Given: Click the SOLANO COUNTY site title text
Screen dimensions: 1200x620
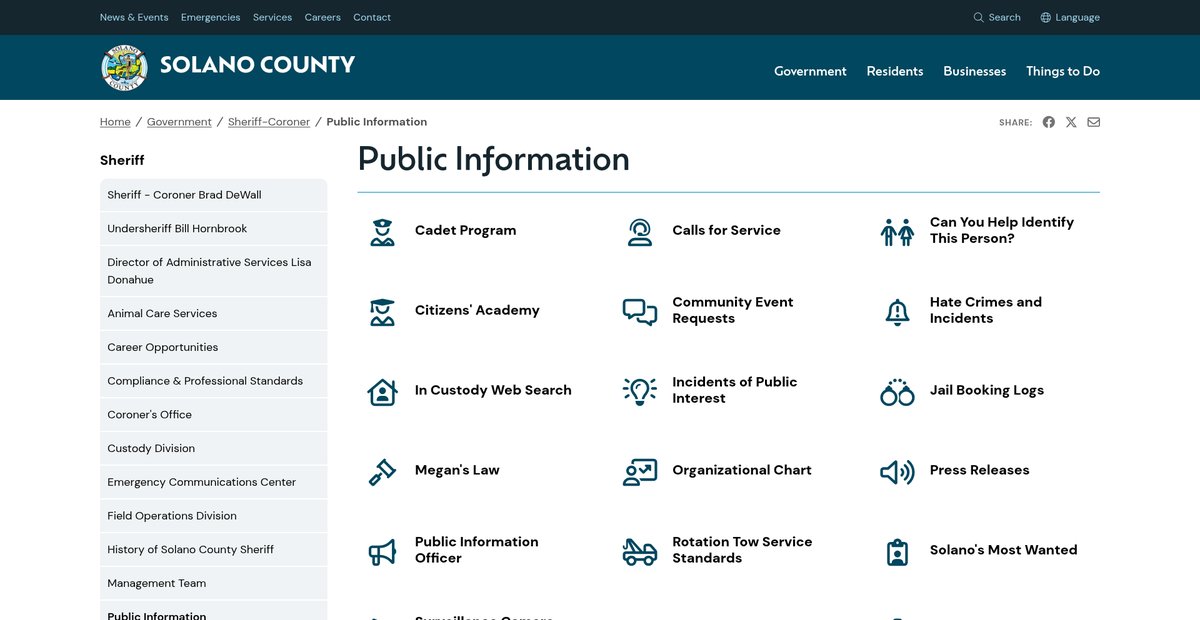Looking at the screenshot, I should pyautogui.click(x=257, y=65).
